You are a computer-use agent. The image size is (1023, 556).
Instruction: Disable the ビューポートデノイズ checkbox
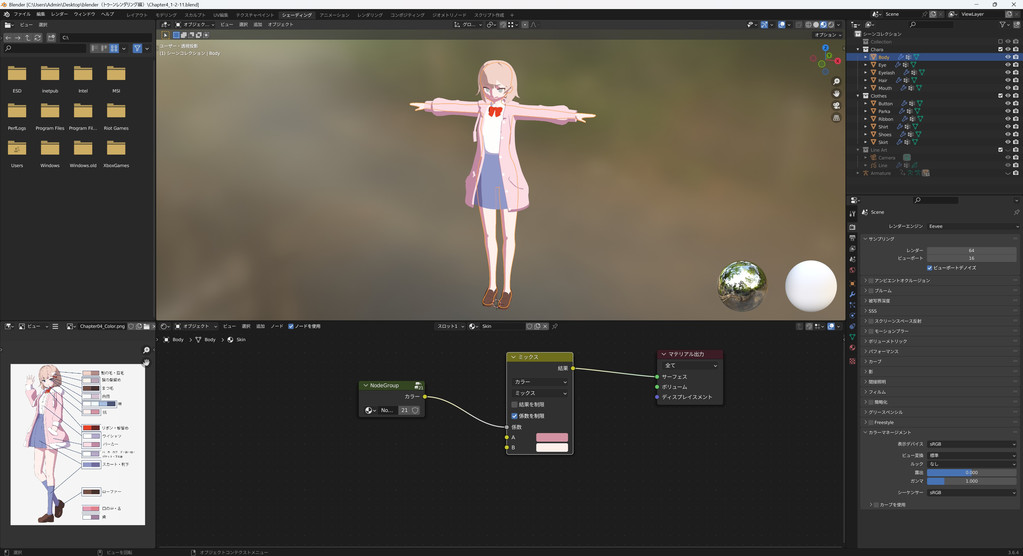point(930,268)
